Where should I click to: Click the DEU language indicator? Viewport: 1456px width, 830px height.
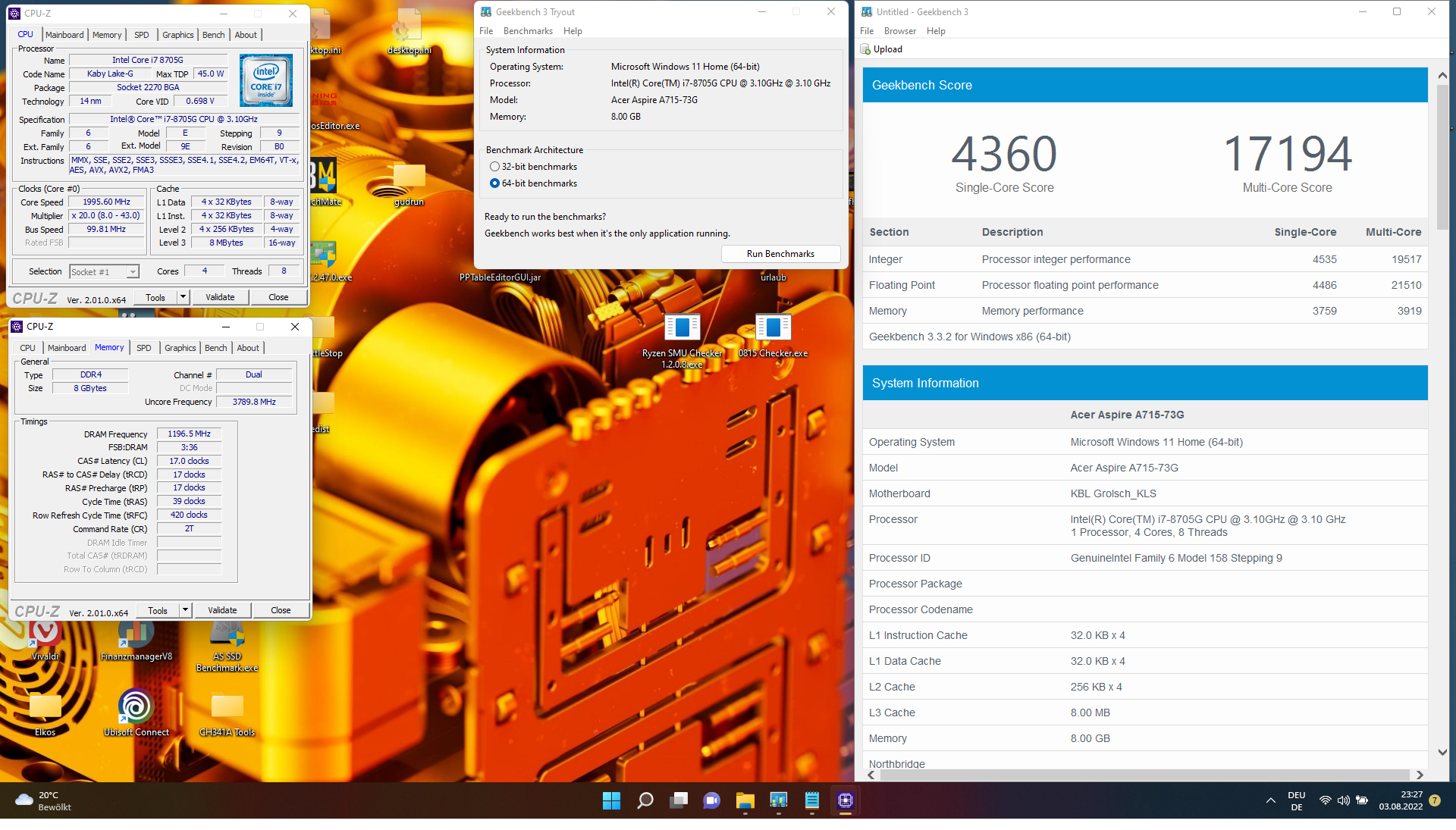[1297, 800]
